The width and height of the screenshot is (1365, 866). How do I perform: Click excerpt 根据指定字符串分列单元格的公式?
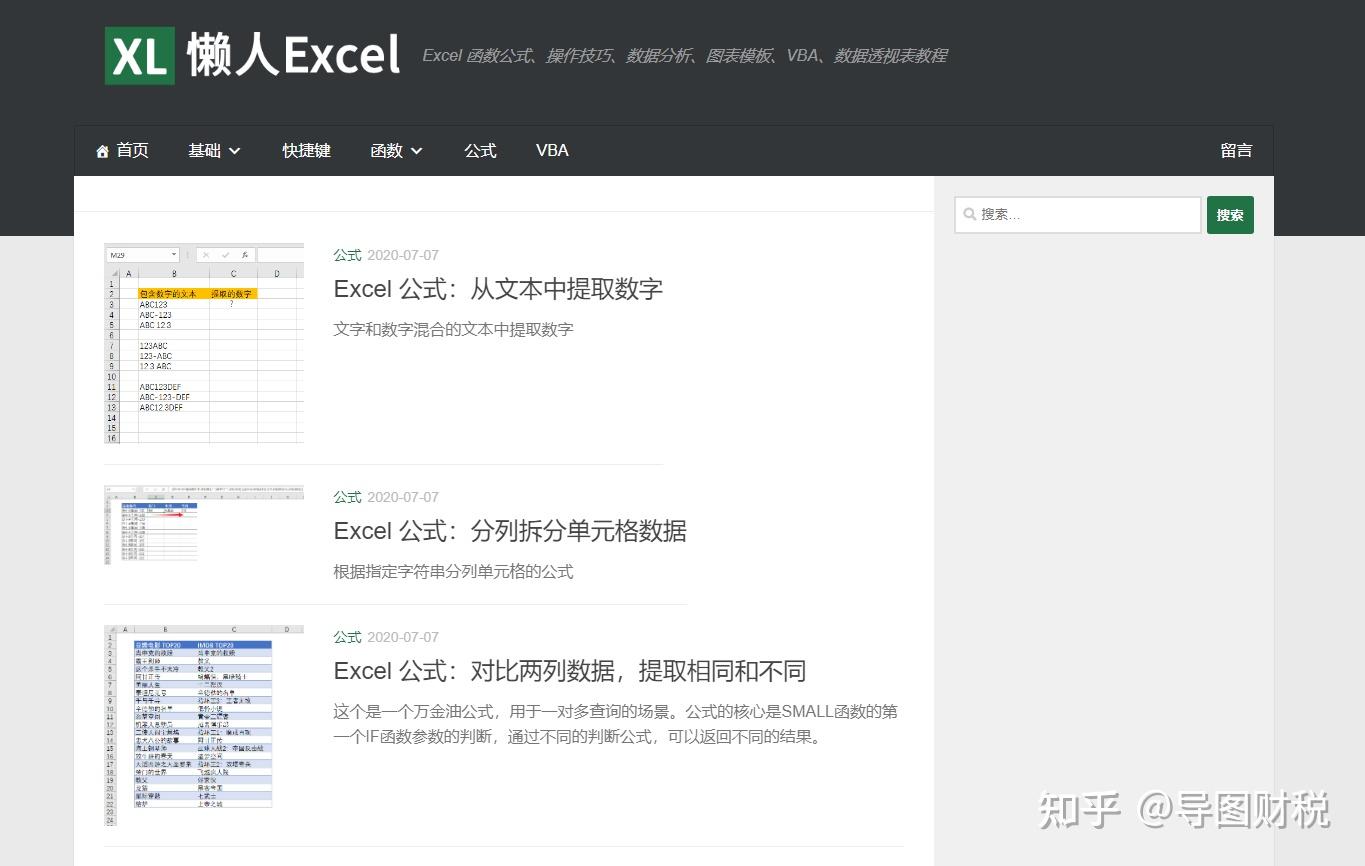click(x=453, y=572)
